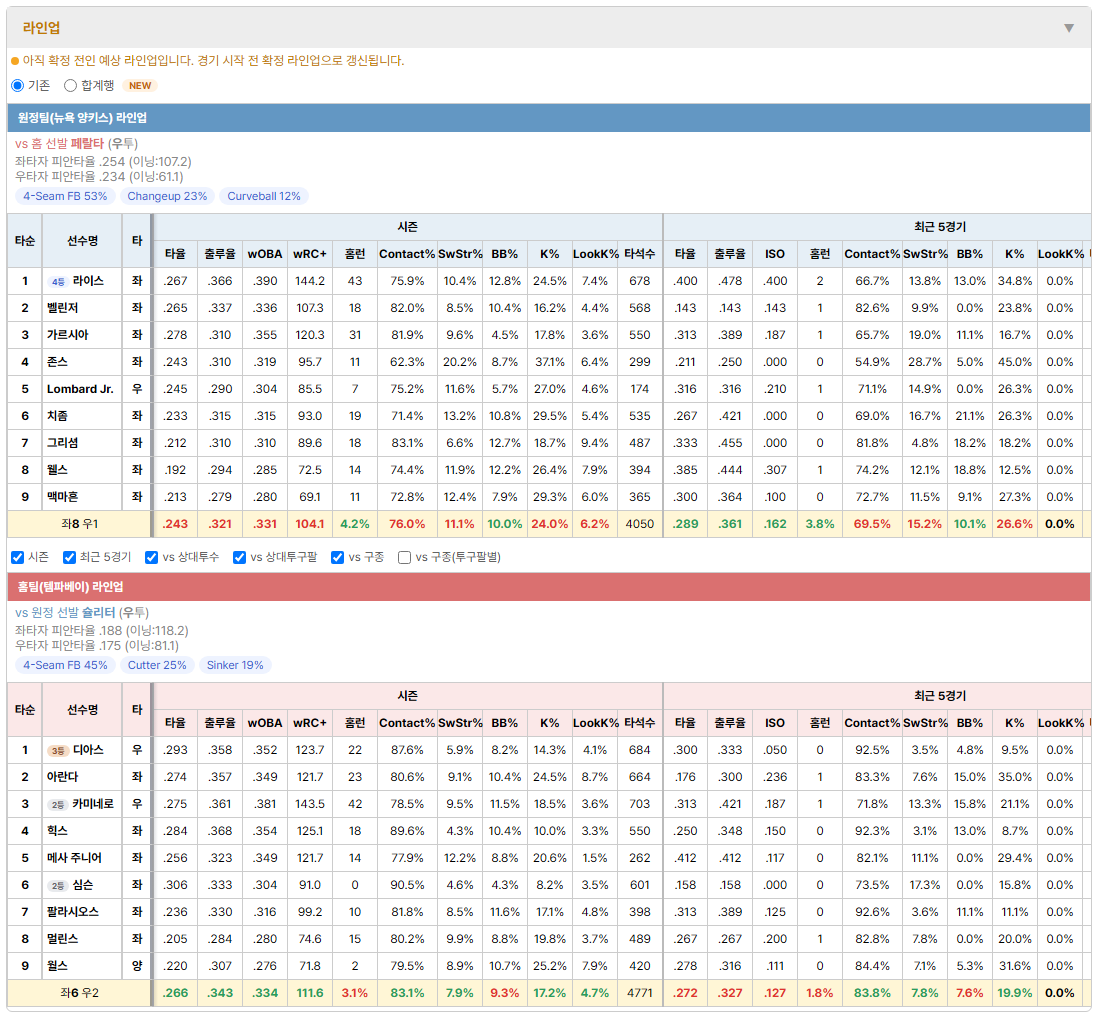Click the small badge beside 카미네로
Viewport: 1098px width, 1018px height.
57,804
